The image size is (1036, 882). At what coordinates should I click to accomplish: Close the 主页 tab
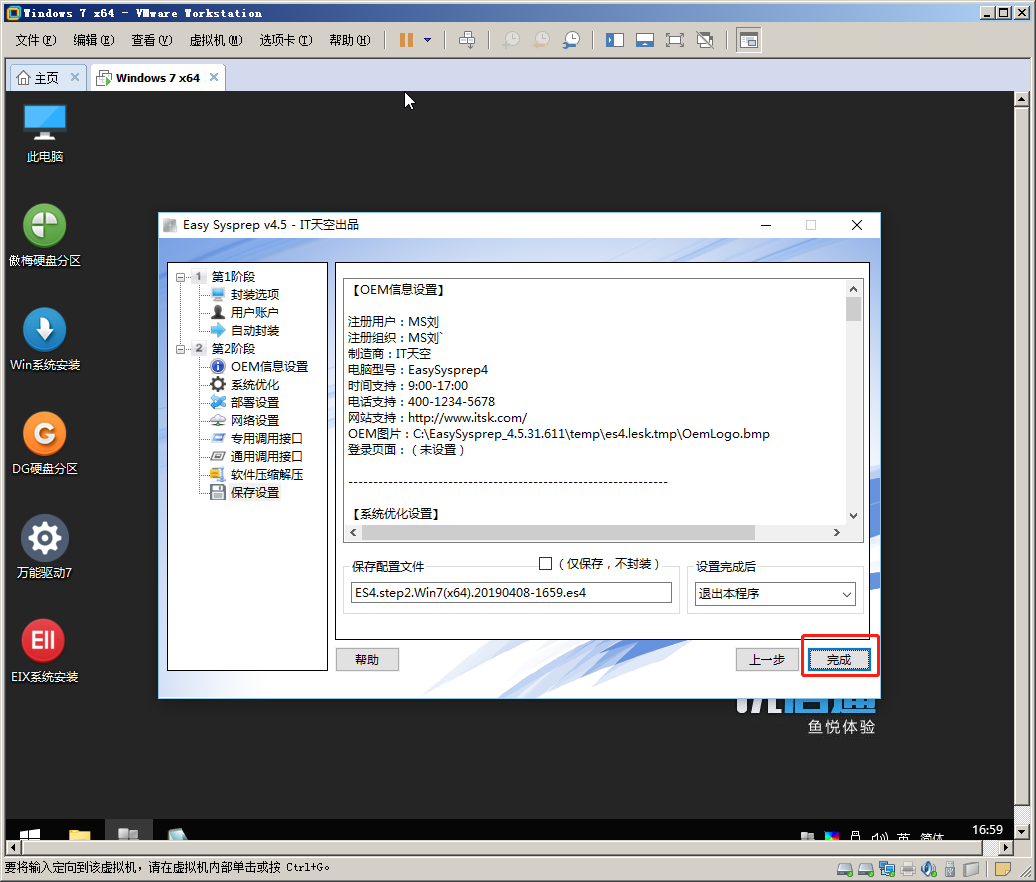(75, 77)
